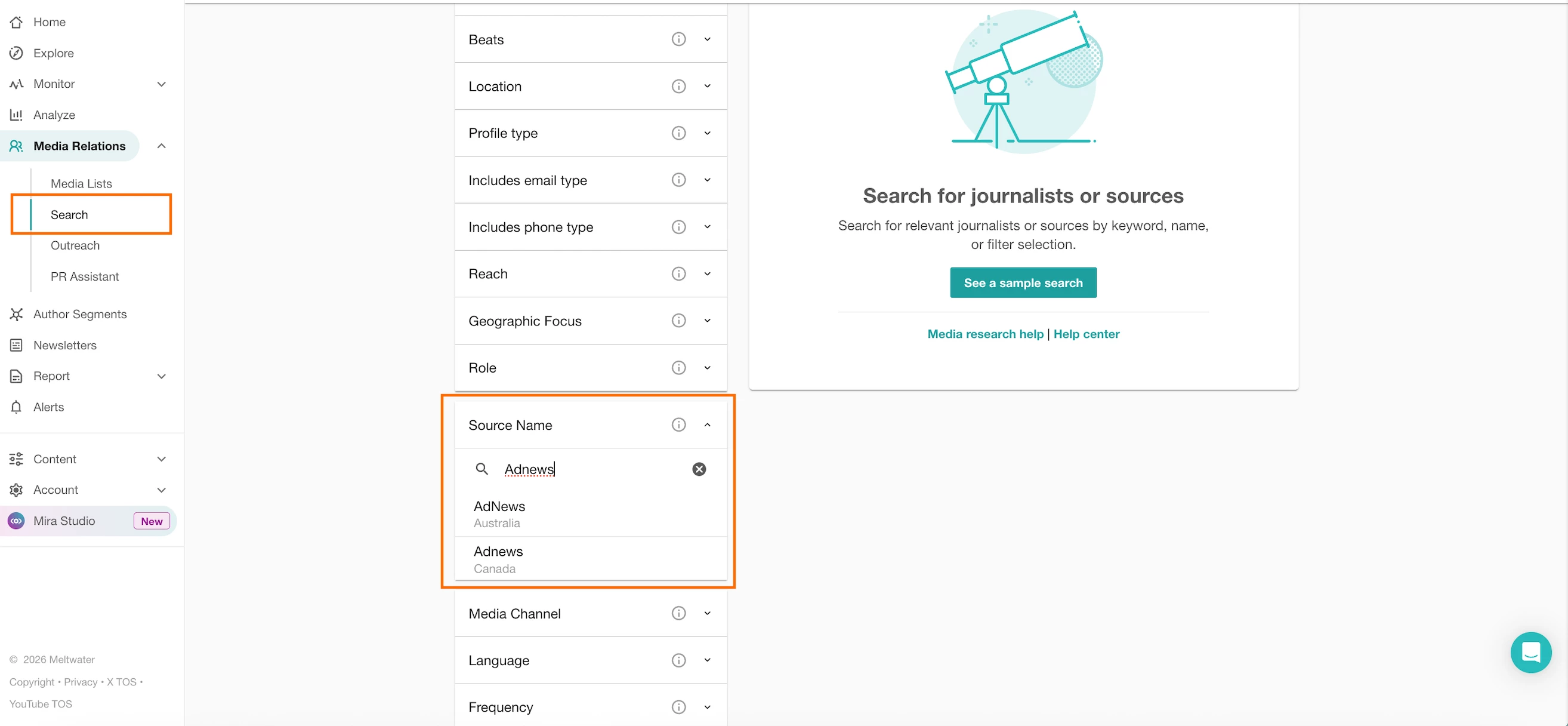Click the Beats info icon
This screenshot has height=726, width=1568.
pos(678,39)
